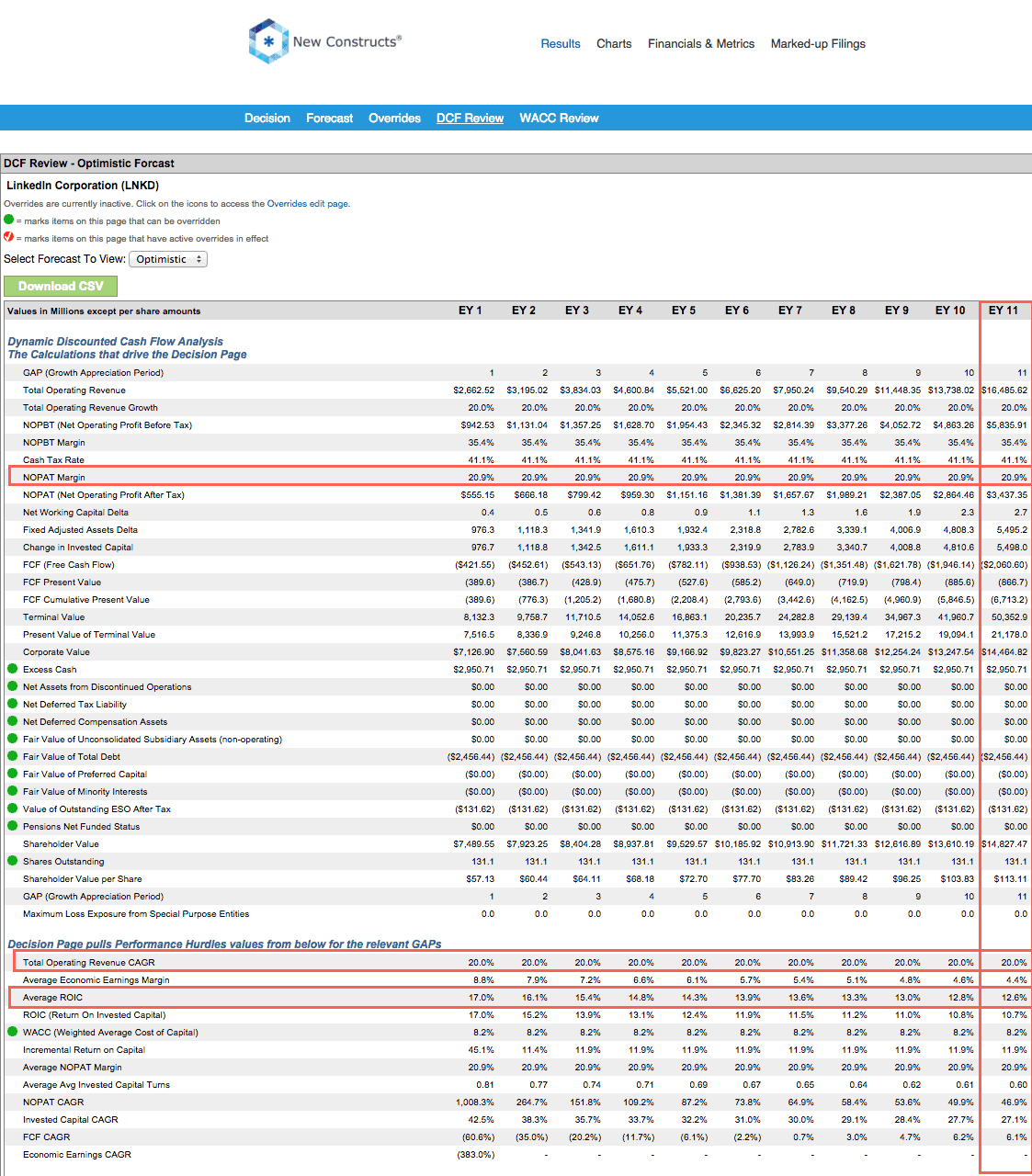This screenshot has height=1176, width=1032.
Task: Navigate to Marked-up Filings
Action: click(x=818, y=43)
